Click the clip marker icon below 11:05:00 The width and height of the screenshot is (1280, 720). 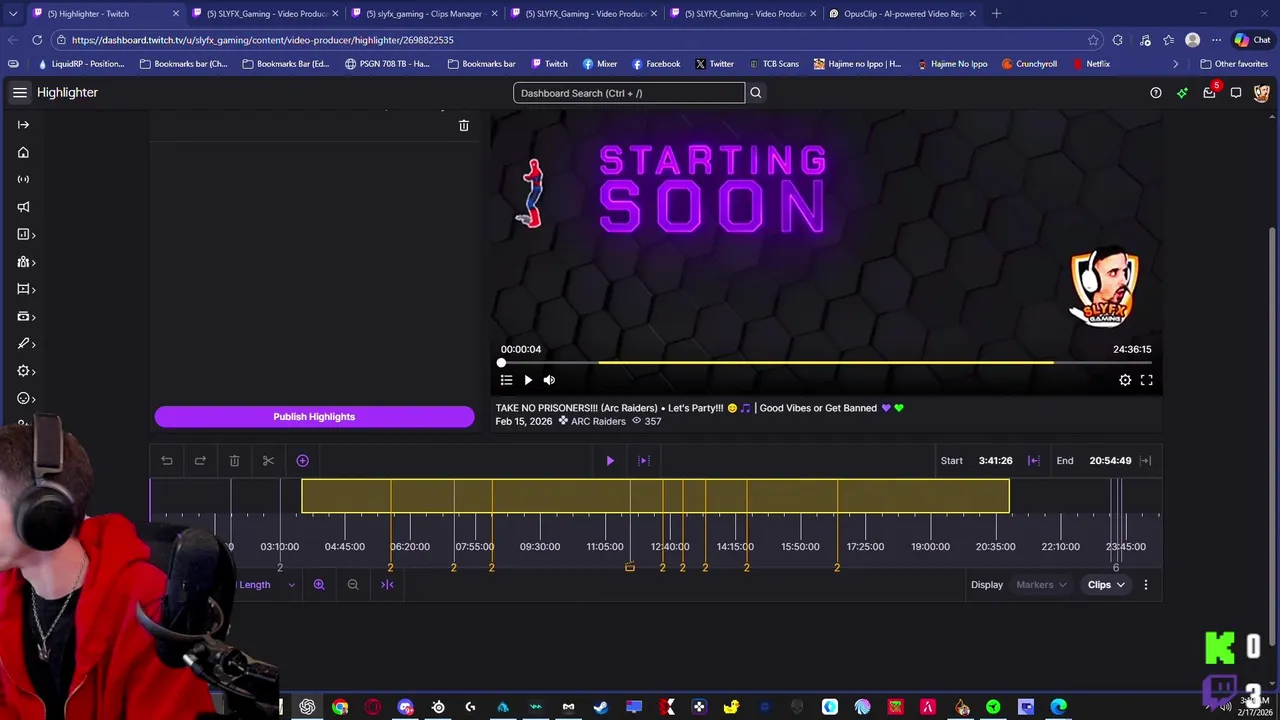point(630,568)
